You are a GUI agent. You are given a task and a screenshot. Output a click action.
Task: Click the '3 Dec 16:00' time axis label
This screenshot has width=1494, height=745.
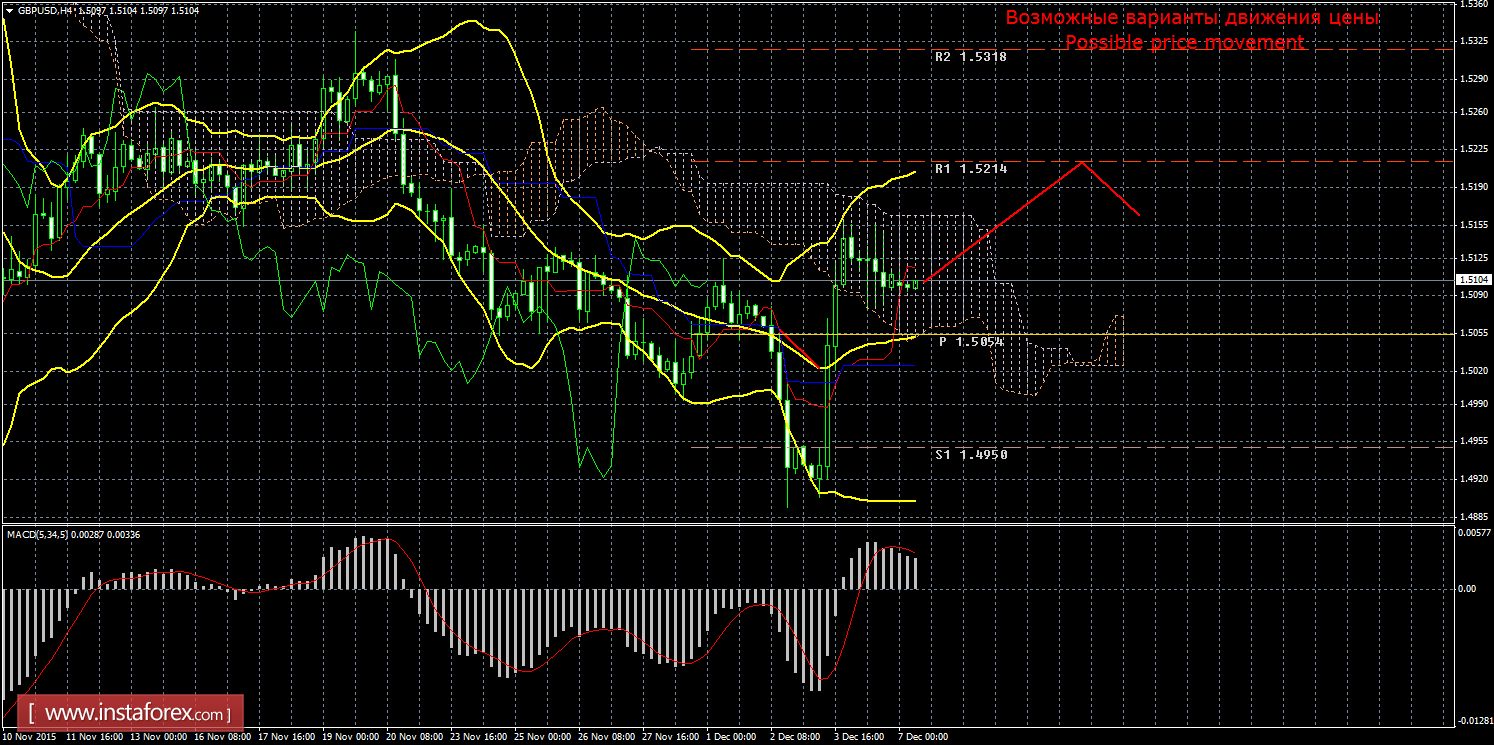pos(860,737)
